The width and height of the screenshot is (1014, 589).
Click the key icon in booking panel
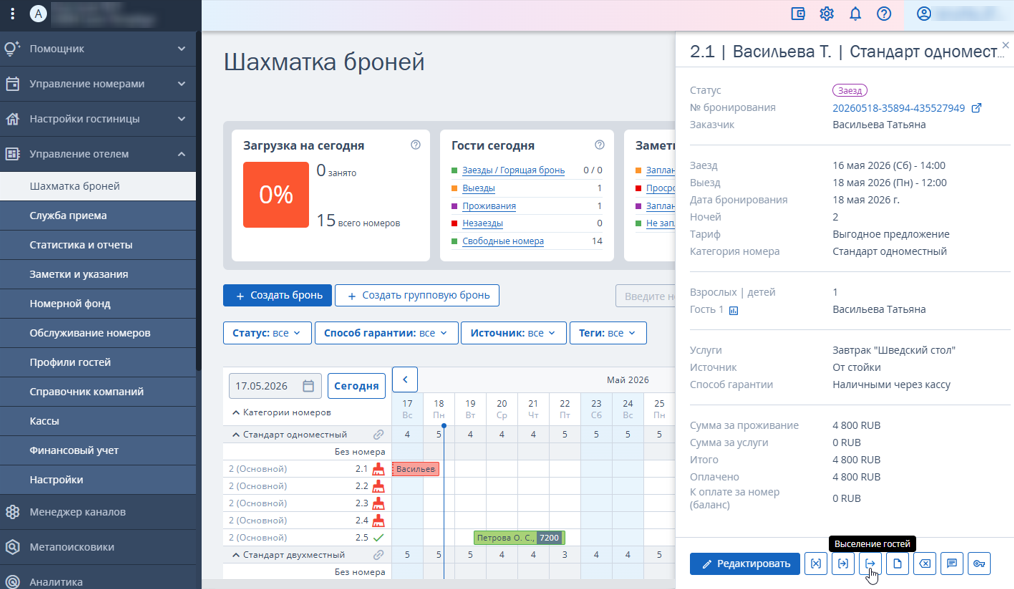coord(979,564)
